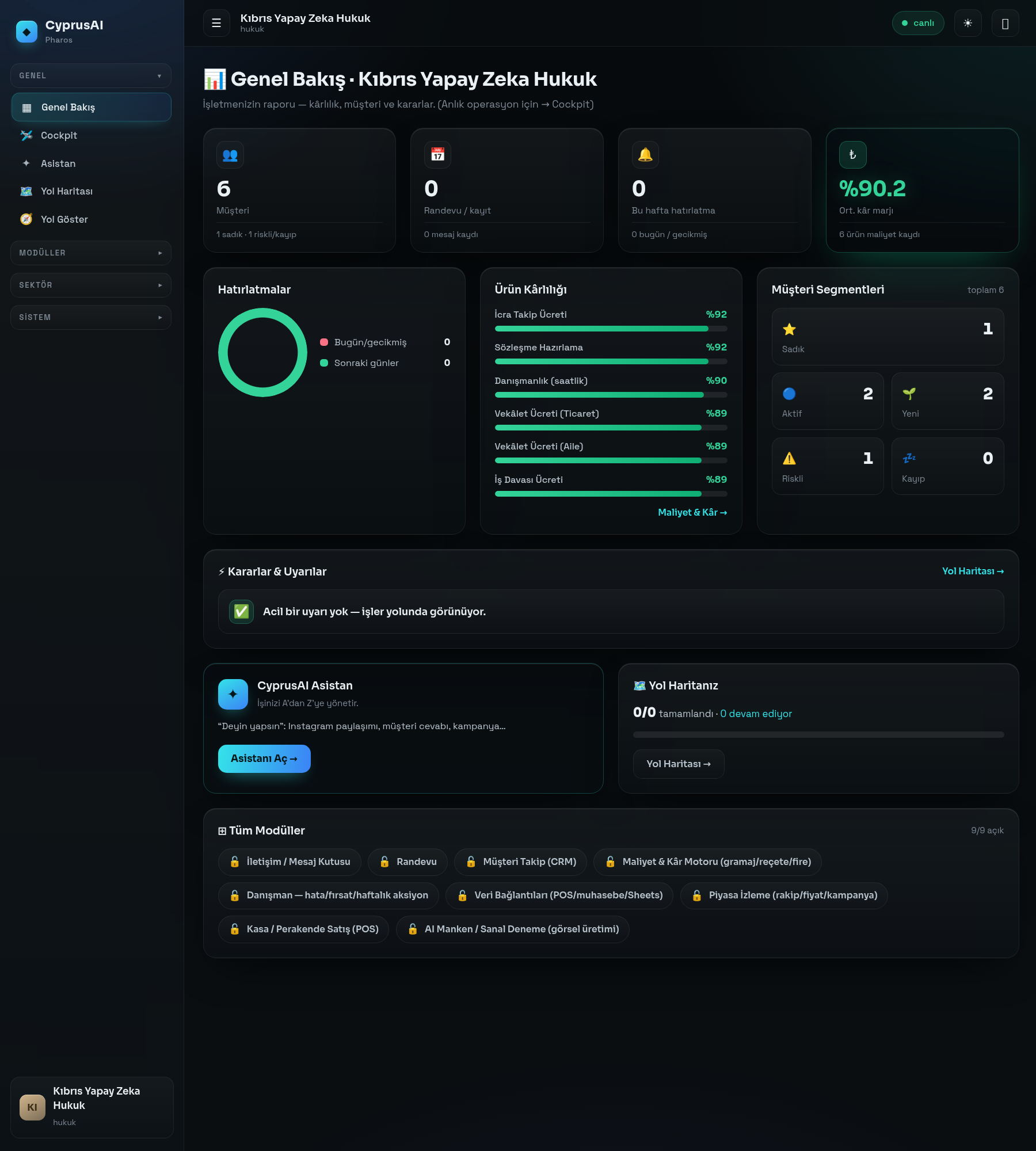1036x1151 pixels.
Task: Expand the MODÜLLER sidebar section
Action: tap(91, 253)
